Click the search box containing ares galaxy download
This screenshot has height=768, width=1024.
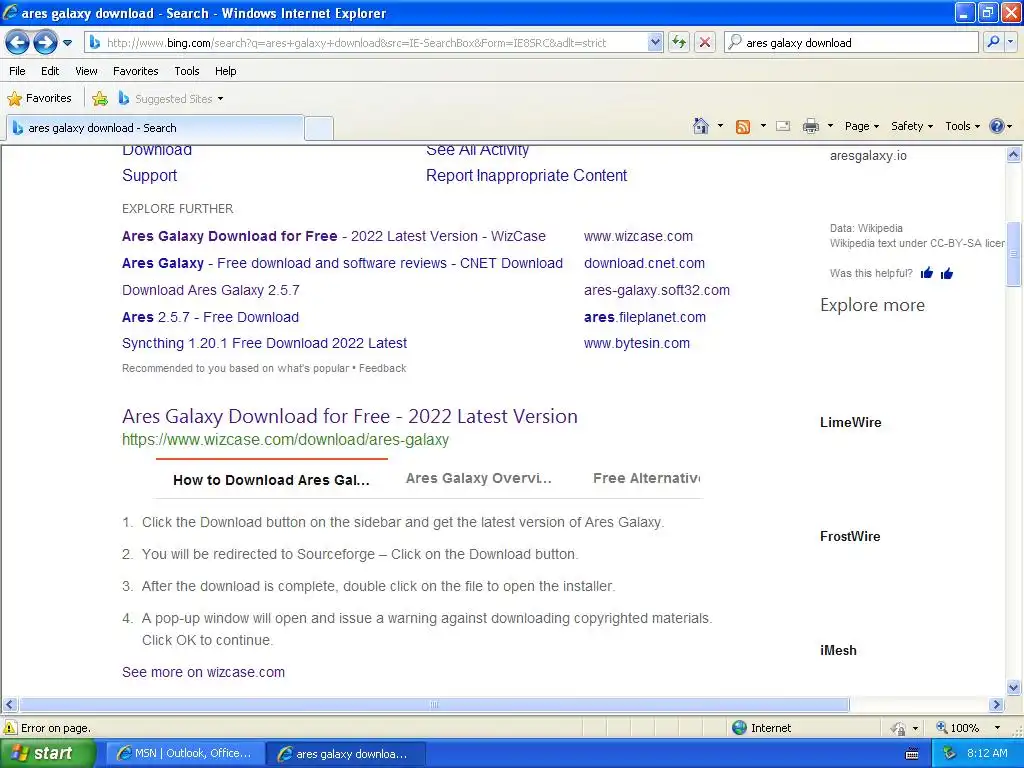(852, 42)
